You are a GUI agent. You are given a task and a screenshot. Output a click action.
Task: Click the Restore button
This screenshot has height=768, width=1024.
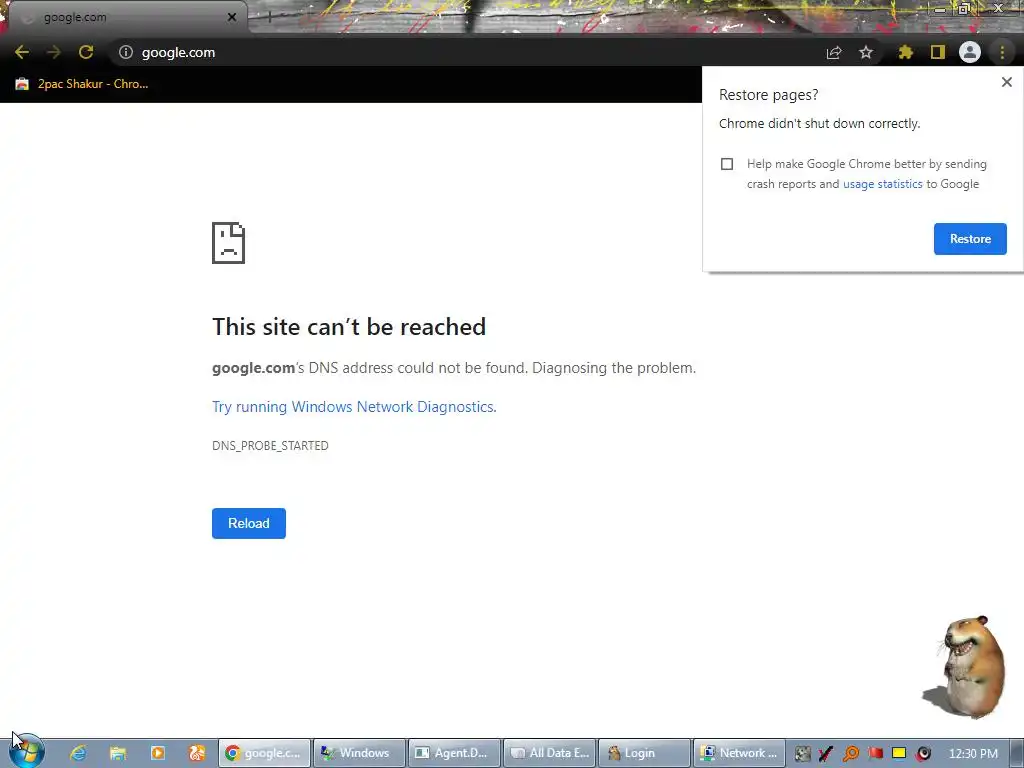coord(970,239)
